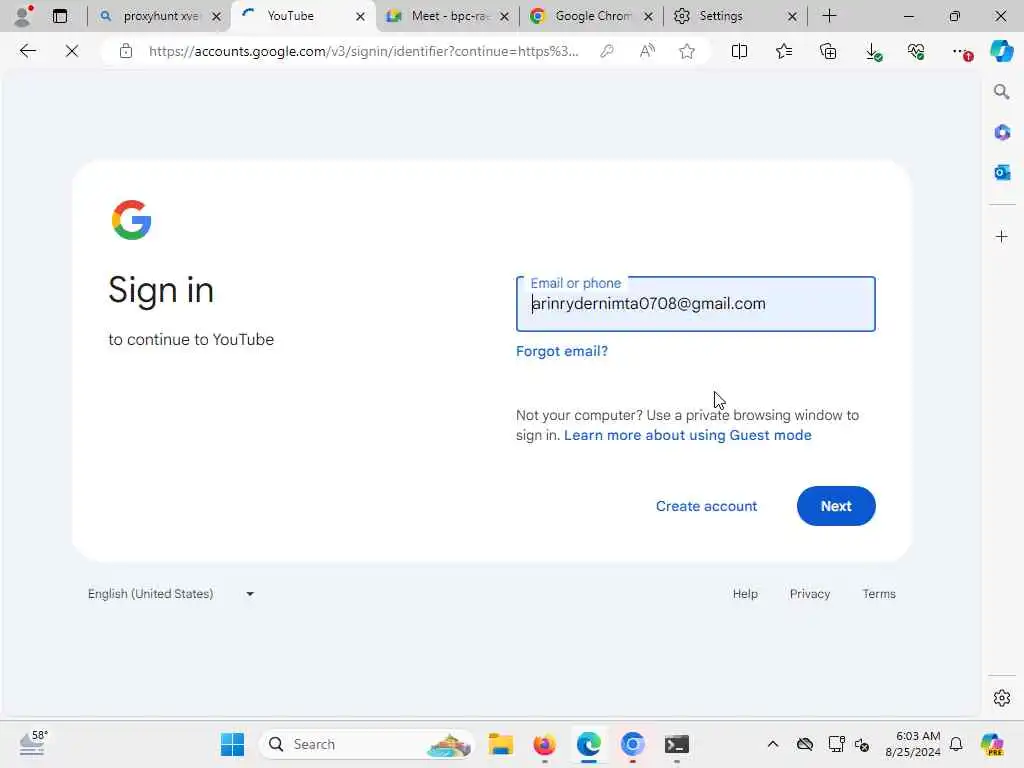Open Microsoft Edge taskbar icon
This screenshot has width=1024, height=768.
(588, 744)
